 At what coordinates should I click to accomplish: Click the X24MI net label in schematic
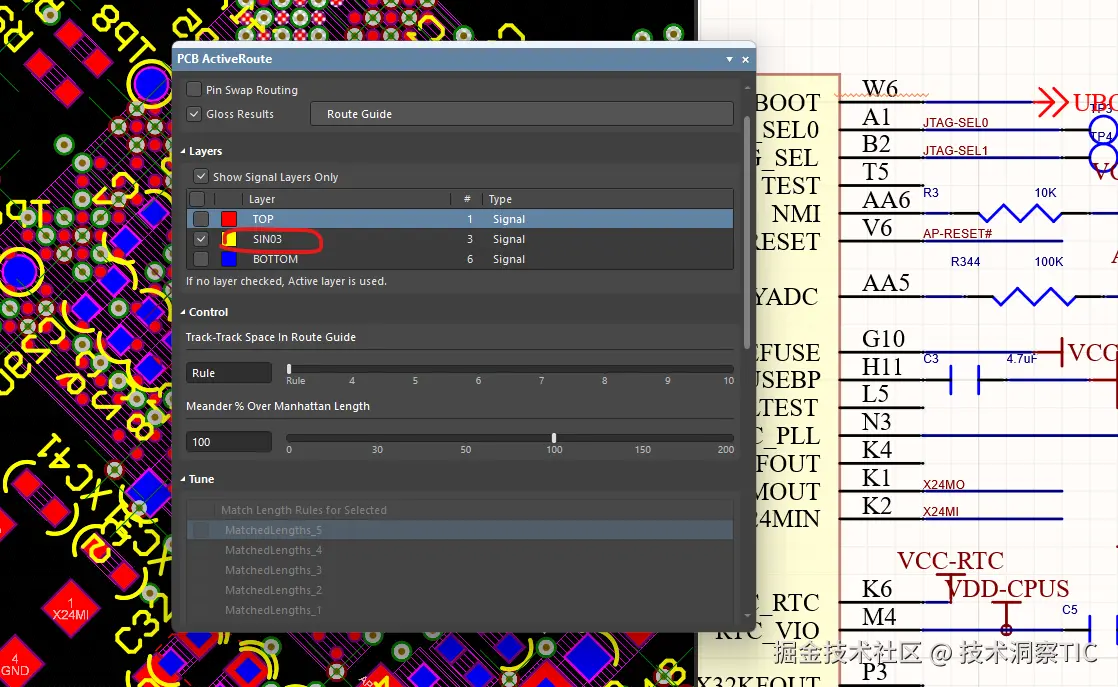tap(940, 512)
